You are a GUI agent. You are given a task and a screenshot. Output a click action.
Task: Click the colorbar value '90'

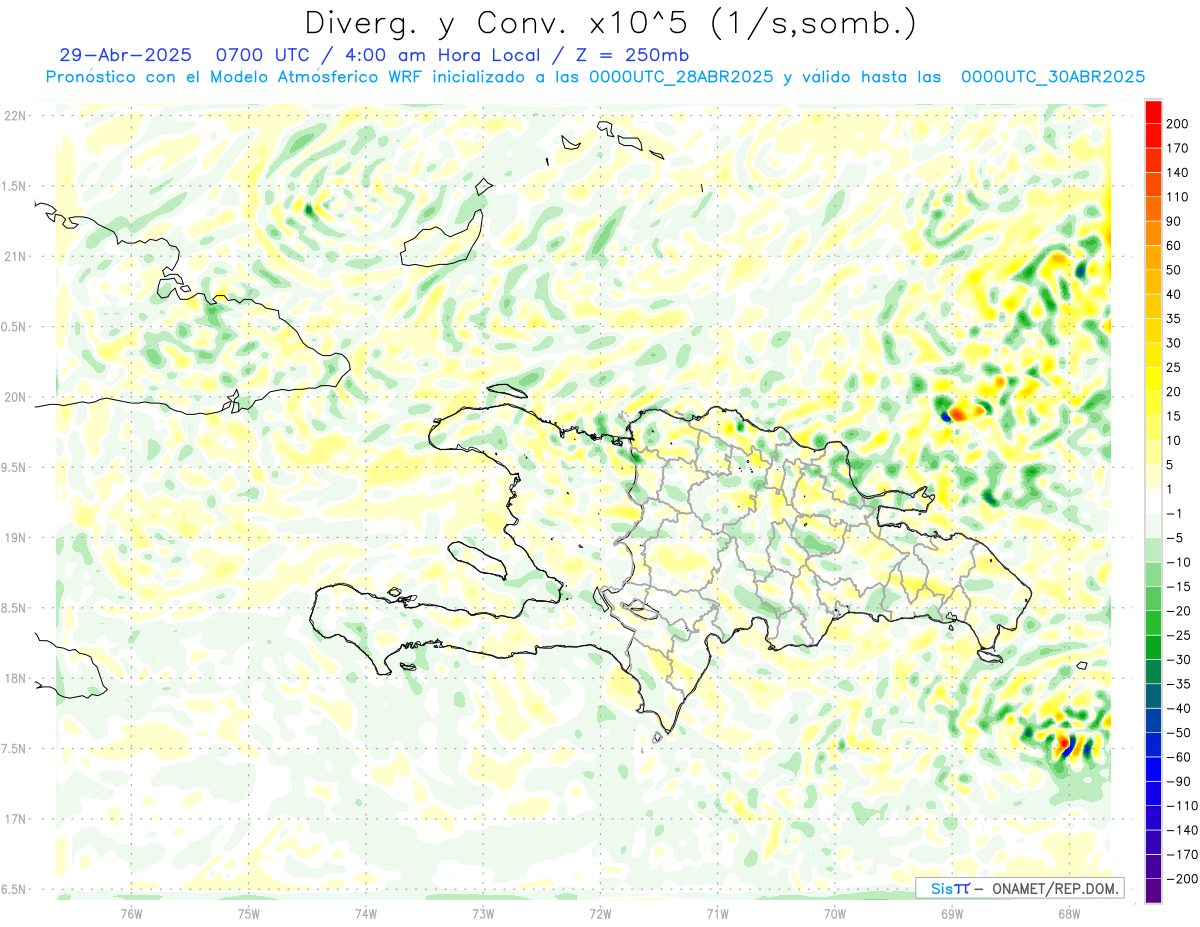point(1175,221)
